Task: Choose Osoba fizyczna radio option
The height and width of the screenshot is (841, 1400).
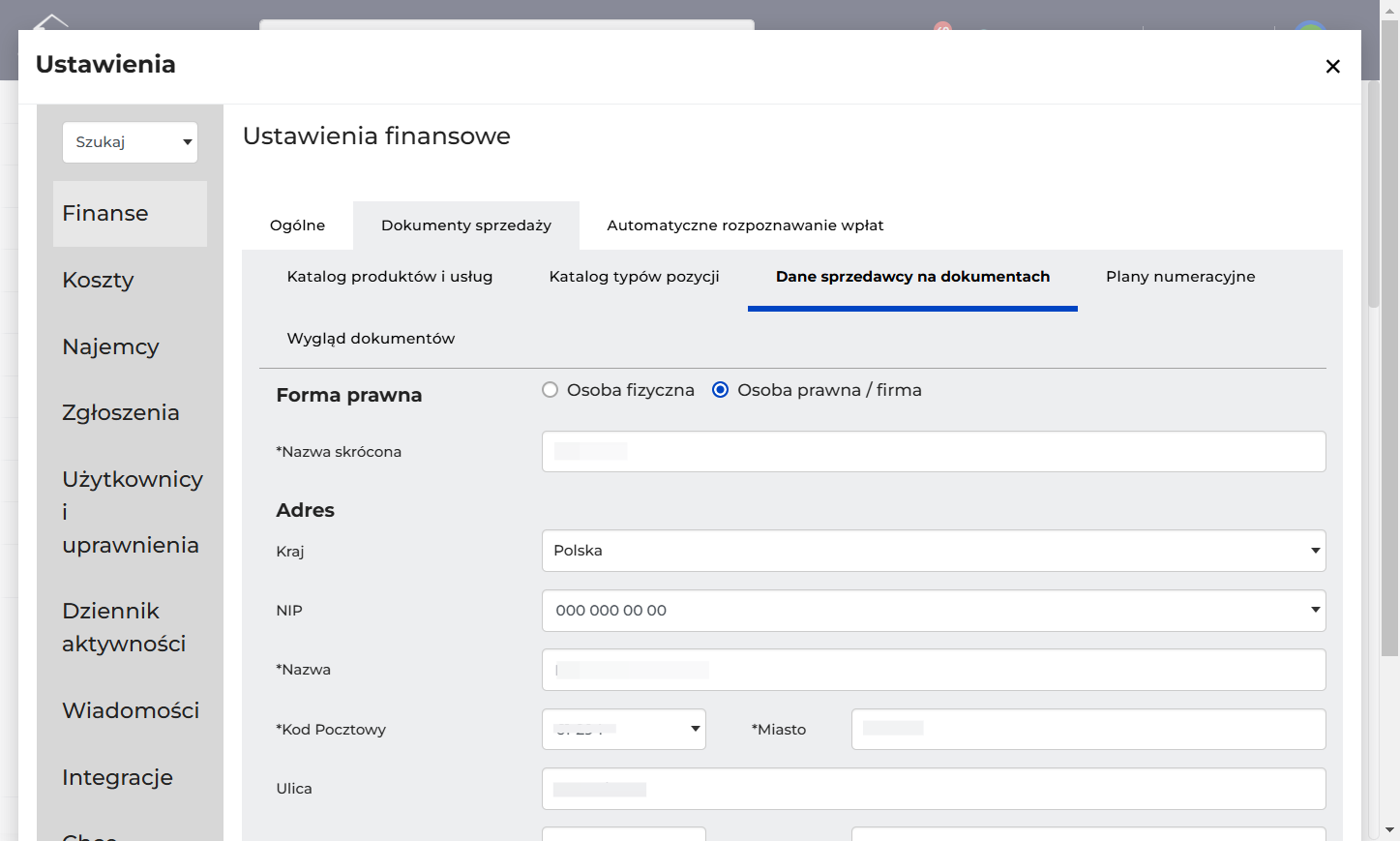Action: (x=551, y=390)
